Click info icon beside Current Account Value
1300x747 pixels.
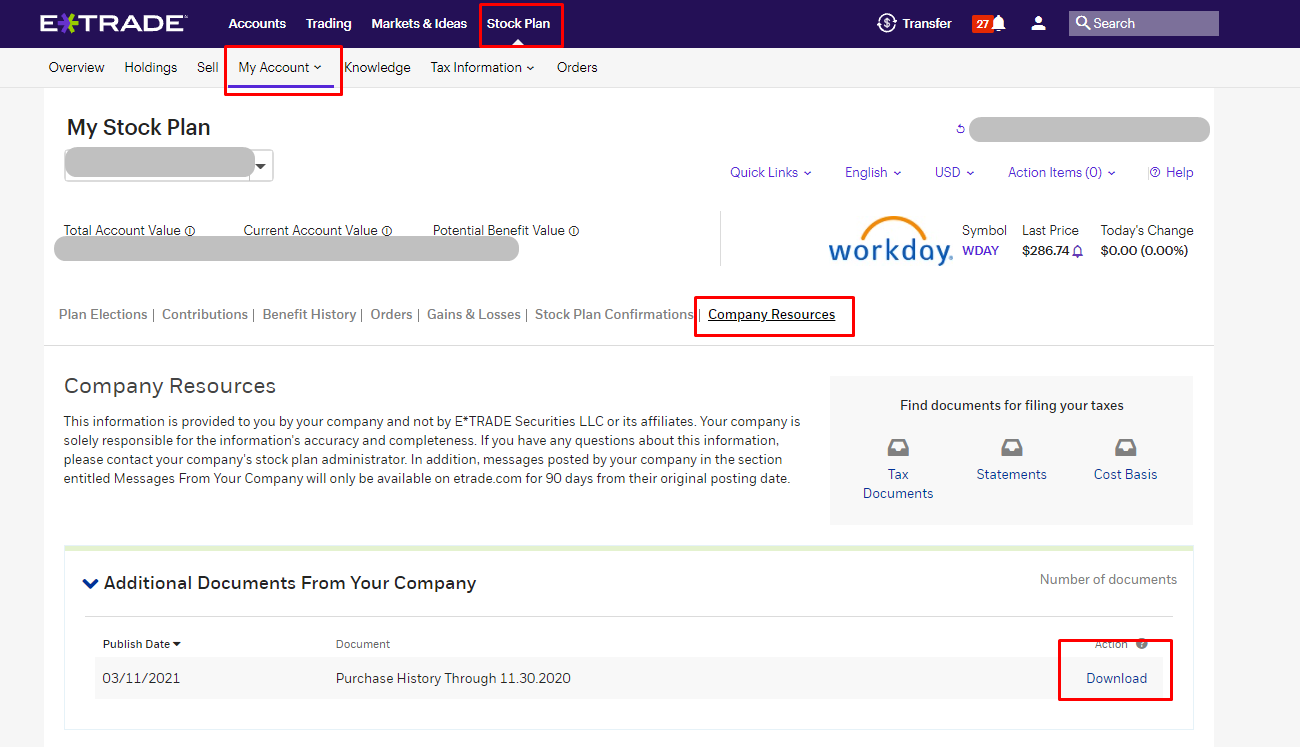pos(387,231)
